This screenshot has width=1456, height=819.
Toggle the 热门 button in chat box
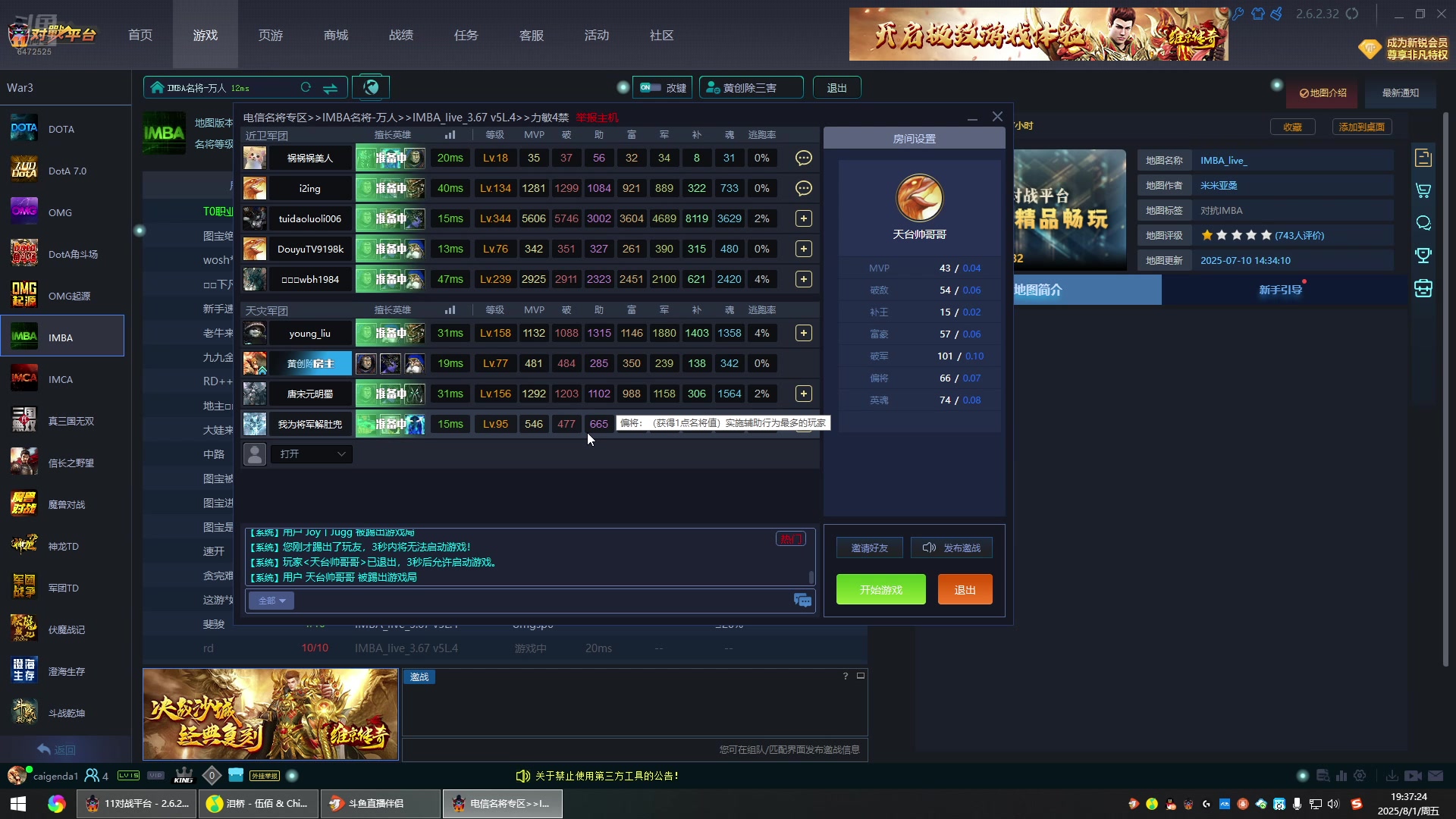(x=790, y=538)
